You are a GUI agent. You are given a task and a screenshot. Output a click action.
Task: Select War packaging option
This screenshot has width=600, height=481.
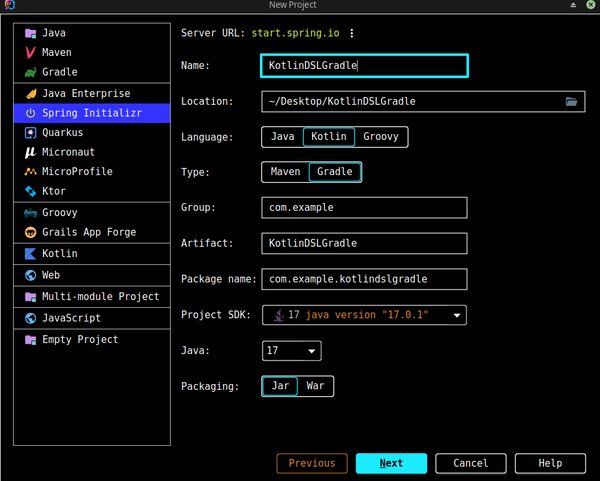[x=315, y=386]
